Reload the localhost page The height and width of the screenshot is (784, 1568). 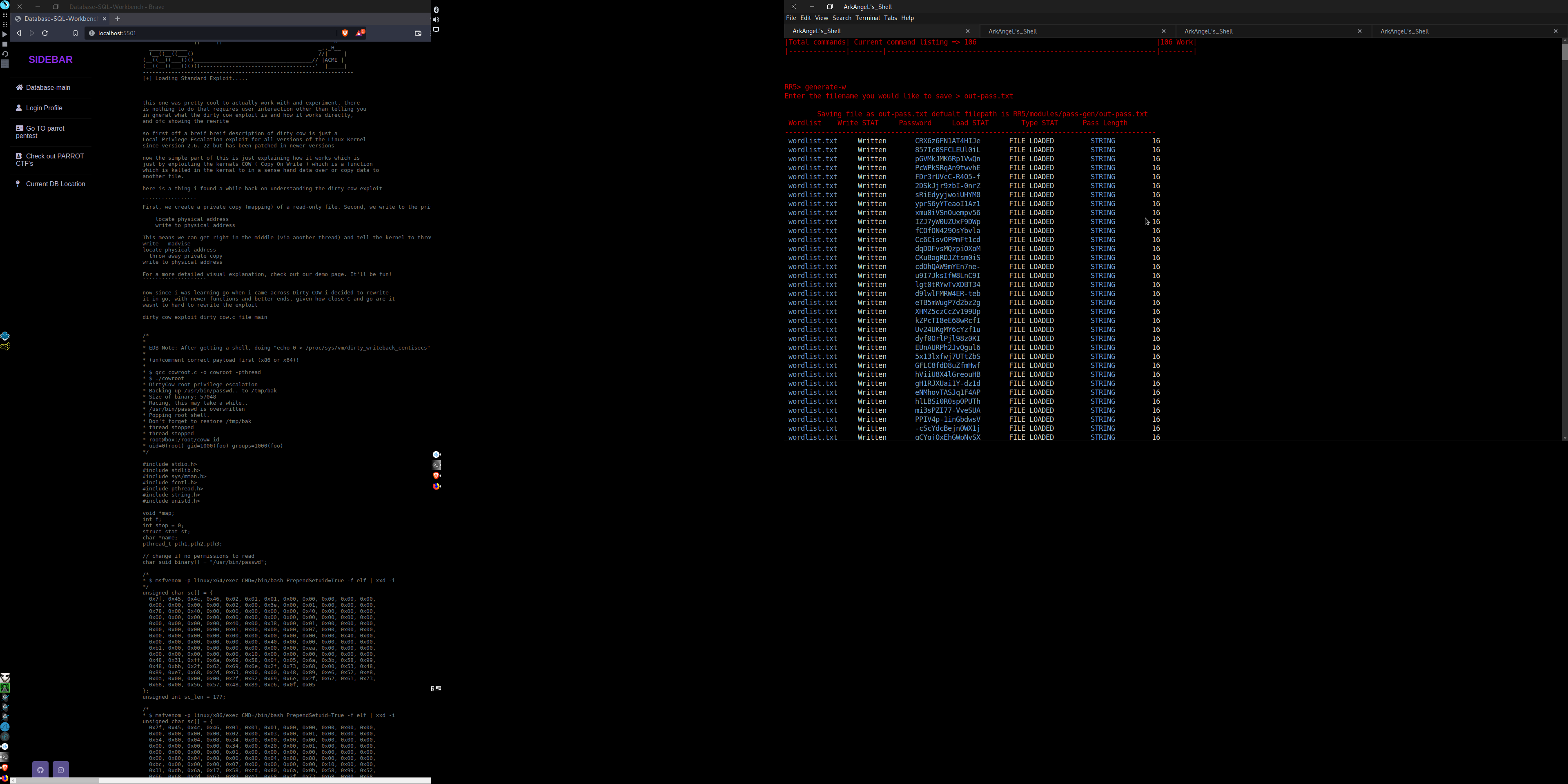45,33
